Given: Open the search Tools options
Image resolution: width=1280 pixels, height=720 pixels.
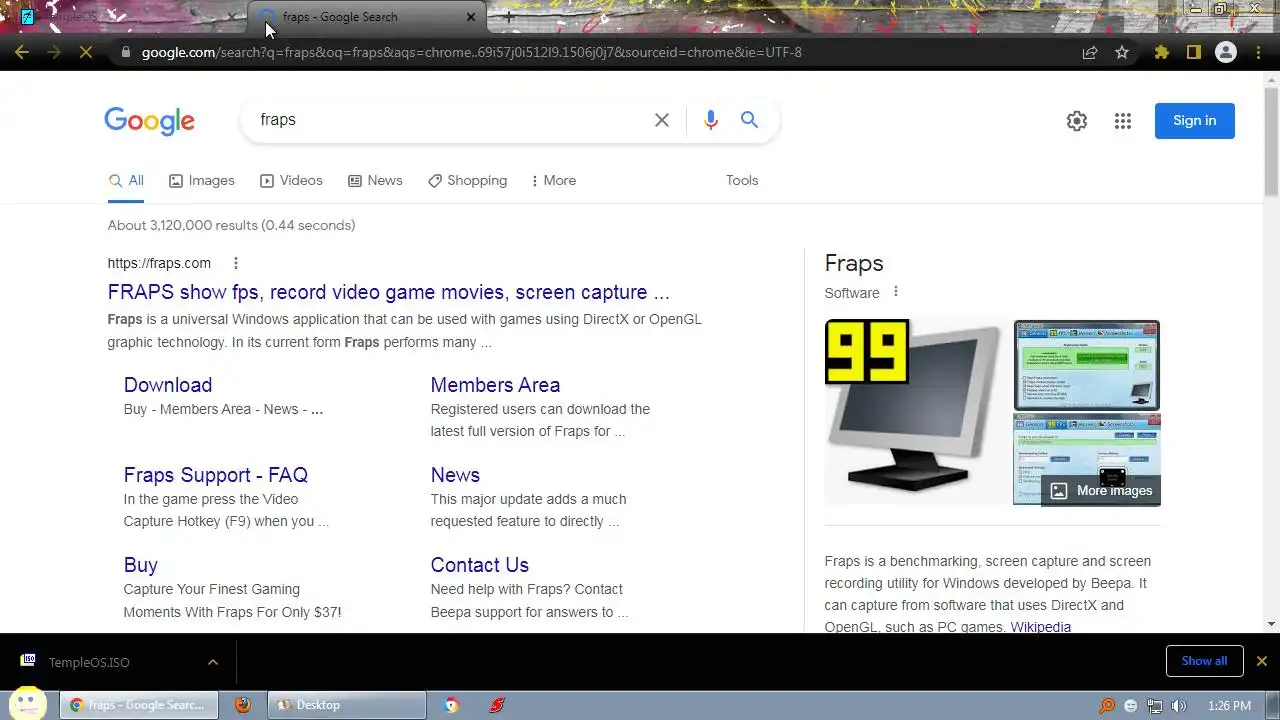Looking at the screenshot, I should pos(742,181).
